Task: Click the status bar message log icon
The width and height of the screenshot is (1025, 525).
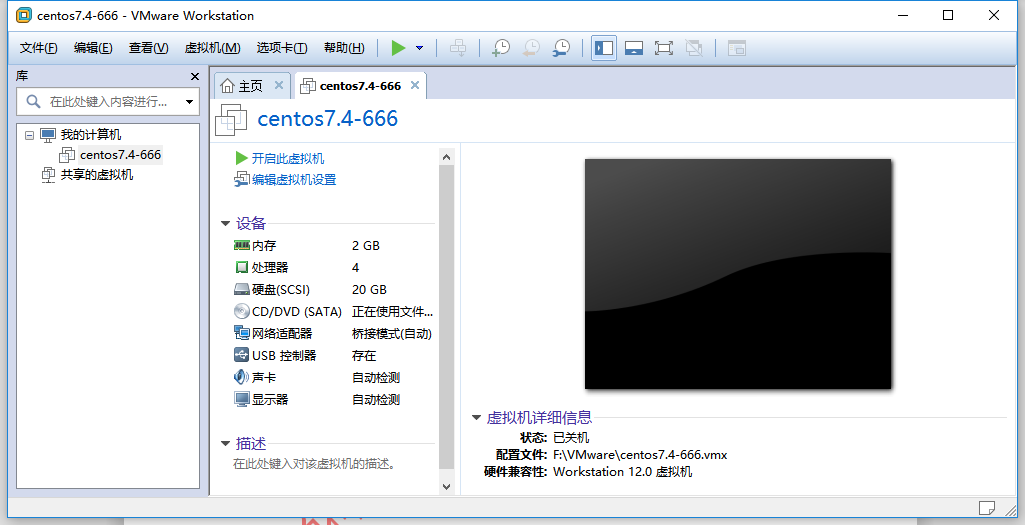Action: pyautogui.click(x=987, y=507)
